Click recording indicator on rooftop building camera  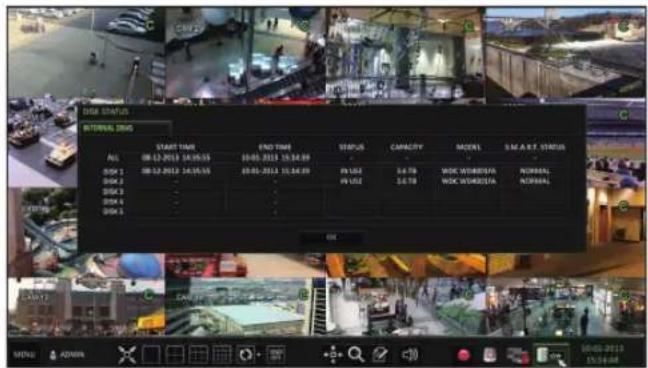(304, 294)
